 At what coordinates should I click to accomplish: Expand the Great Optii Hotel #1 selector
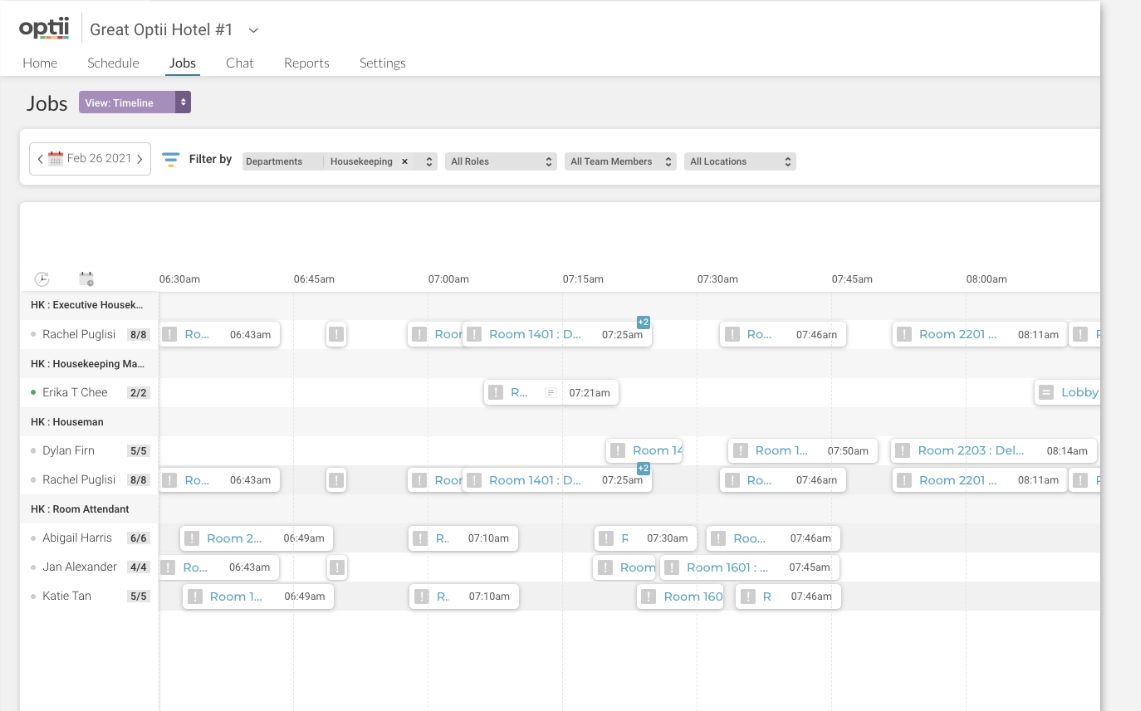click(x=253, y=30)
